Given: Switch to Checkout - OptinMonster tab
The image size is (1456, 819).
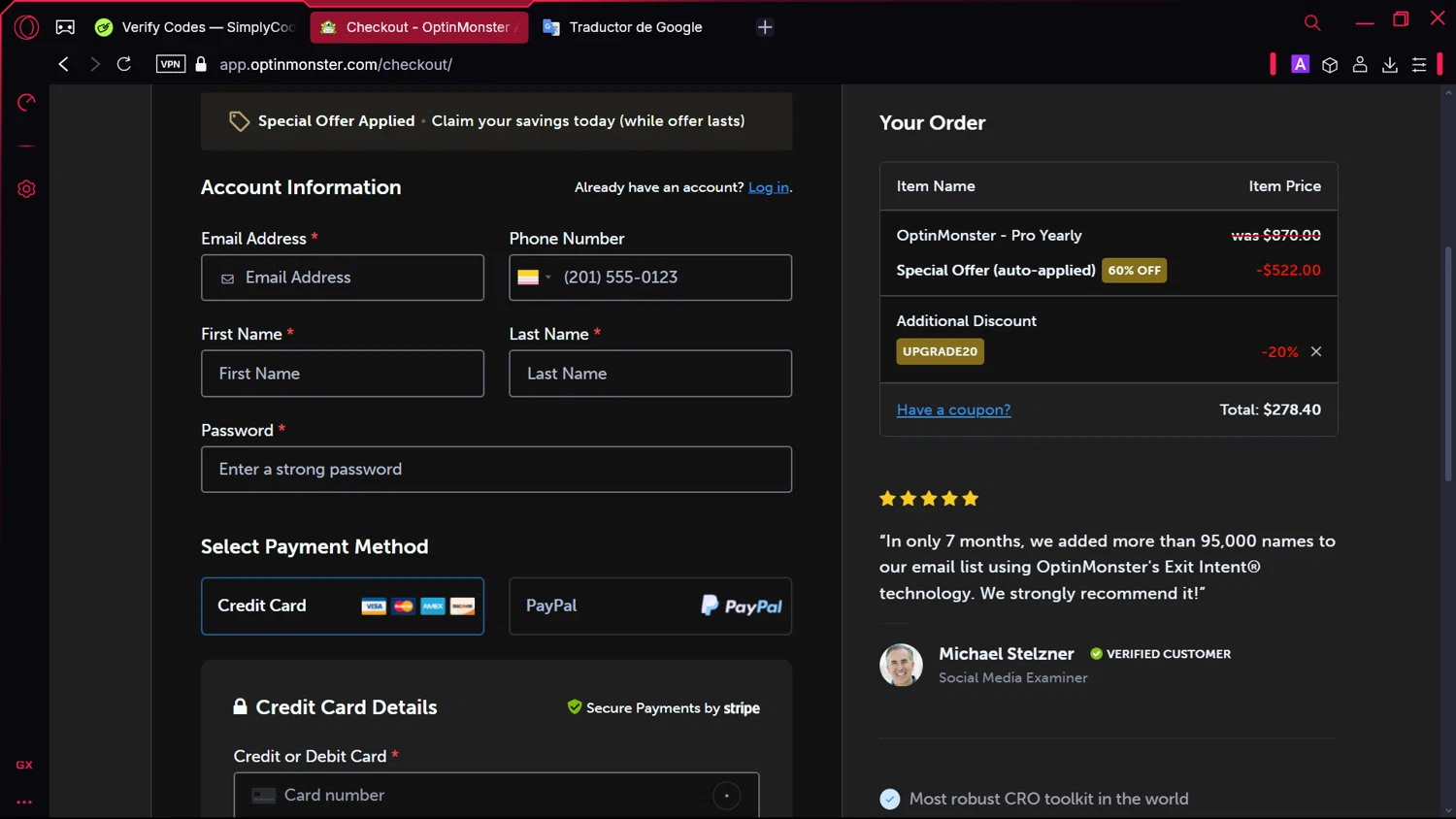Looking at the screenshot, I should click(x=419, y=27).
